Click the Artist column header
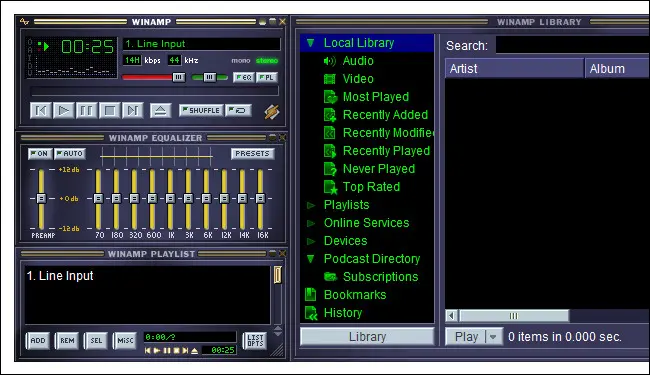Screen dimensions: 650x375 514,68
